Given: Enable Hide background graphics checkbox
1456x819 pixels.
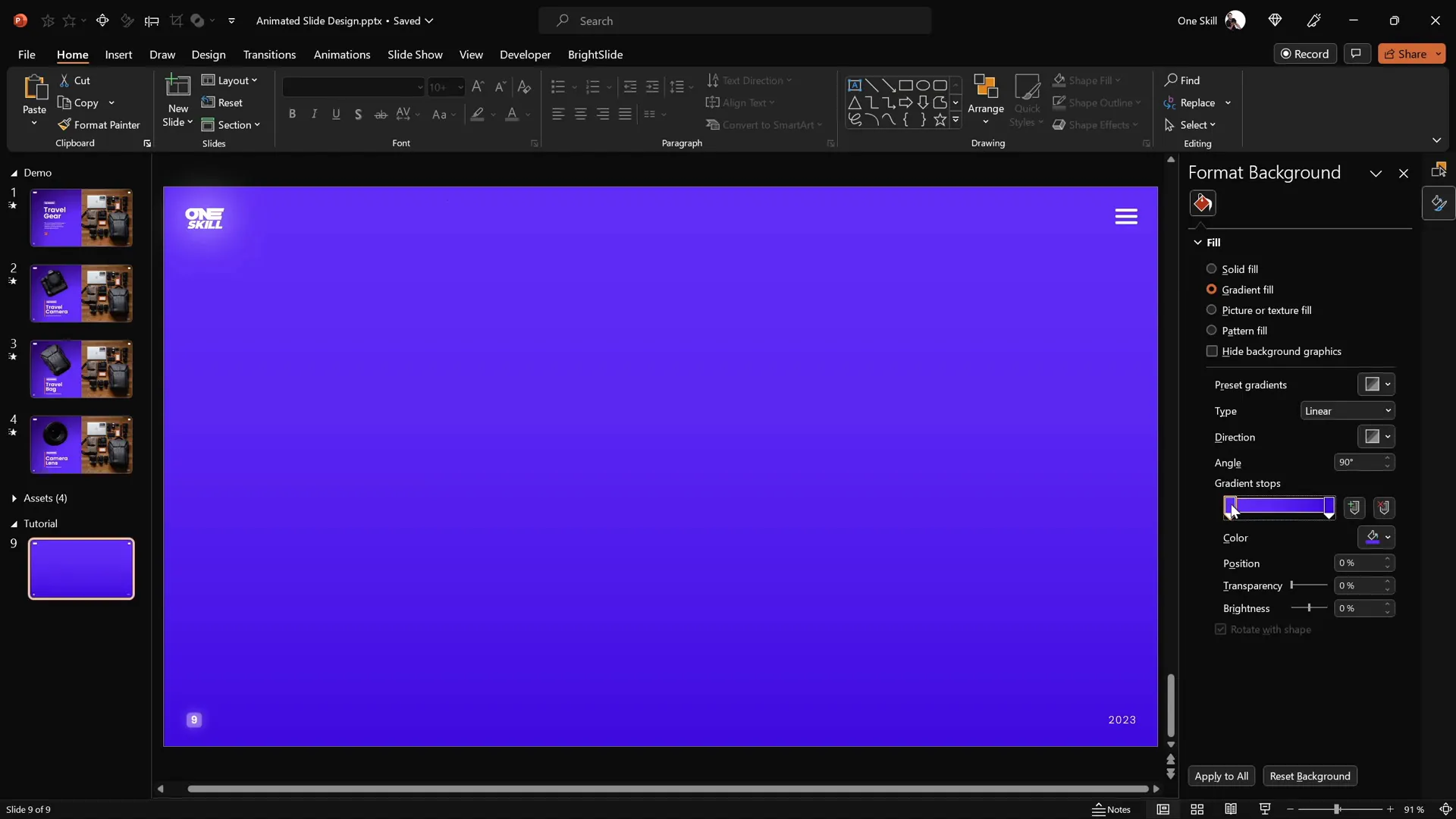Looking at the screenshot, I should tap(1212, 351).
